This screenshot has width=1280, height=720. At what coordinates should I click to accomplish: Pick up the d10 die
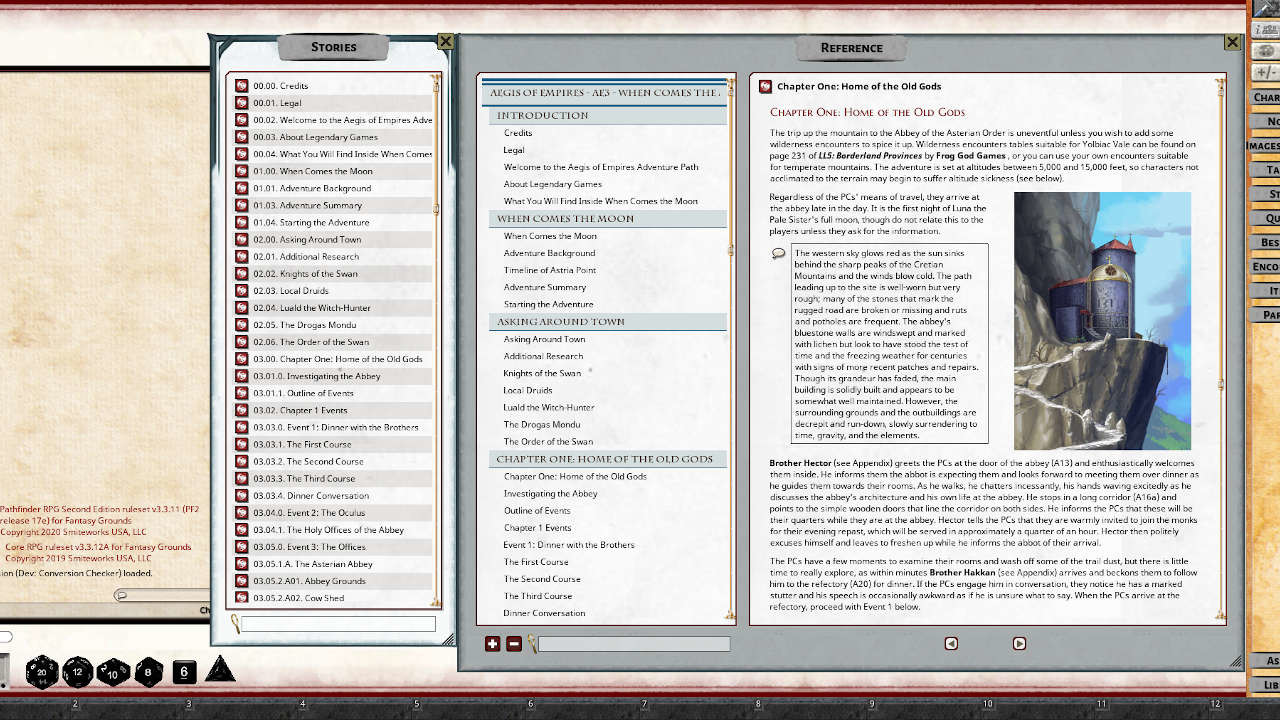[x=114, y=672]
